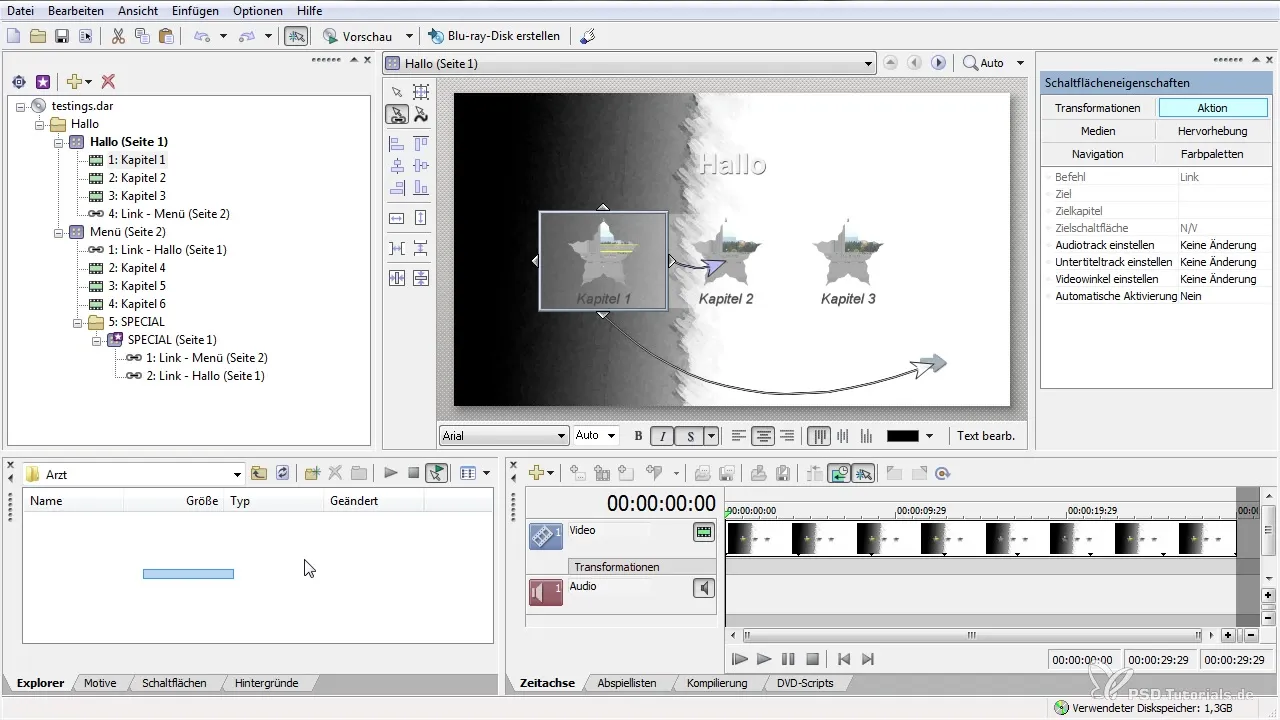Zoom in the timeline with horizontal plus button
This screenshot has height=720, width=1280.
point(1227,635)
